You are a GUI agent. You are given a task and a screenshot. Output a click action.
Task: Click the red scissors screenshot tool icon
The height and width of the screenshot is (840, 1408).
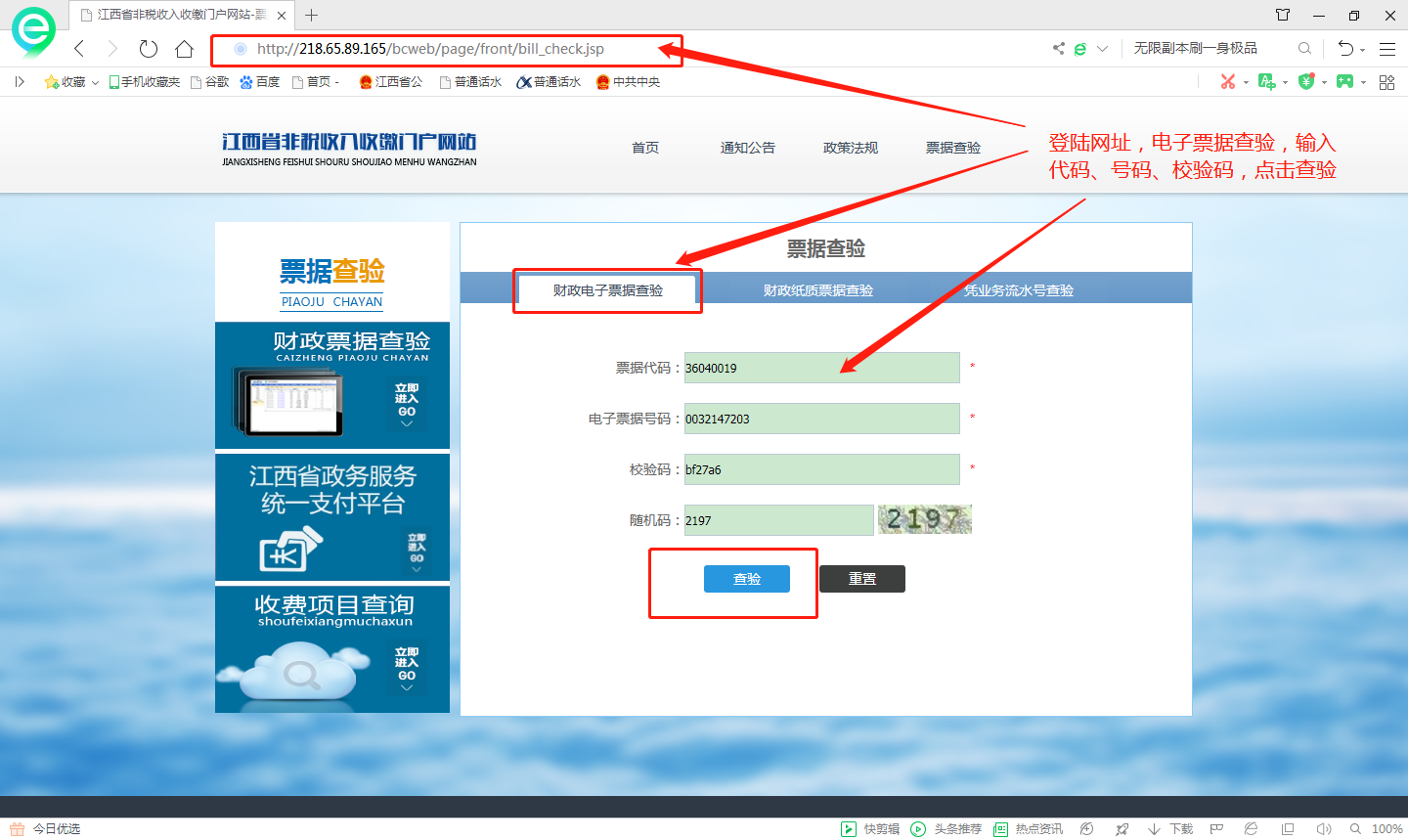[1228, 82]
